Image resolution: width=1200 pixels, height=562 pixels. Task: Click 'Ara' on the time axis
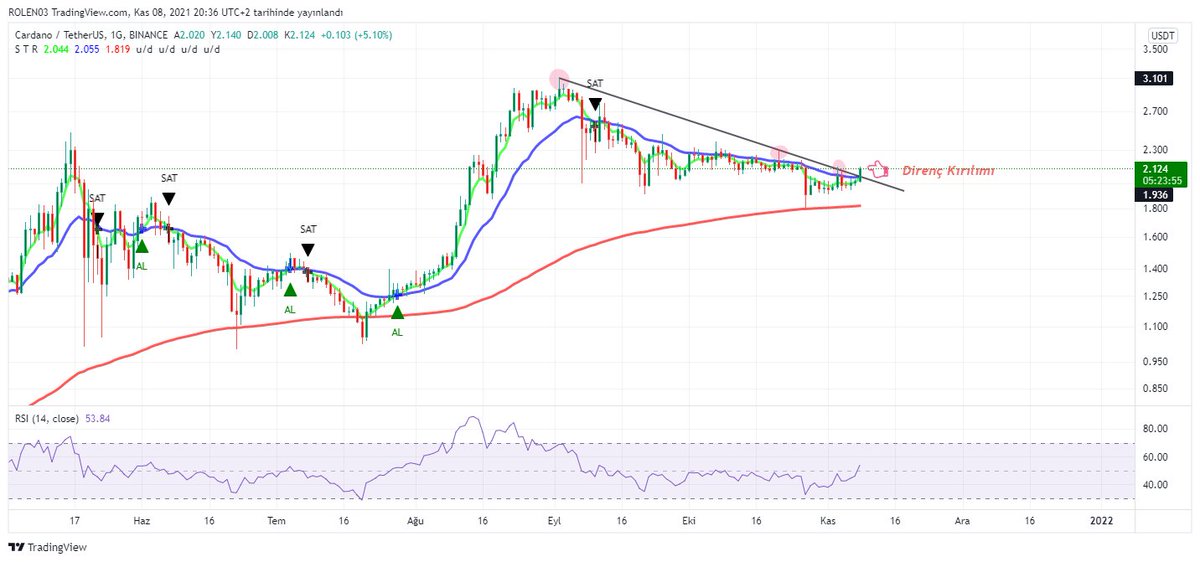(963, 521)
